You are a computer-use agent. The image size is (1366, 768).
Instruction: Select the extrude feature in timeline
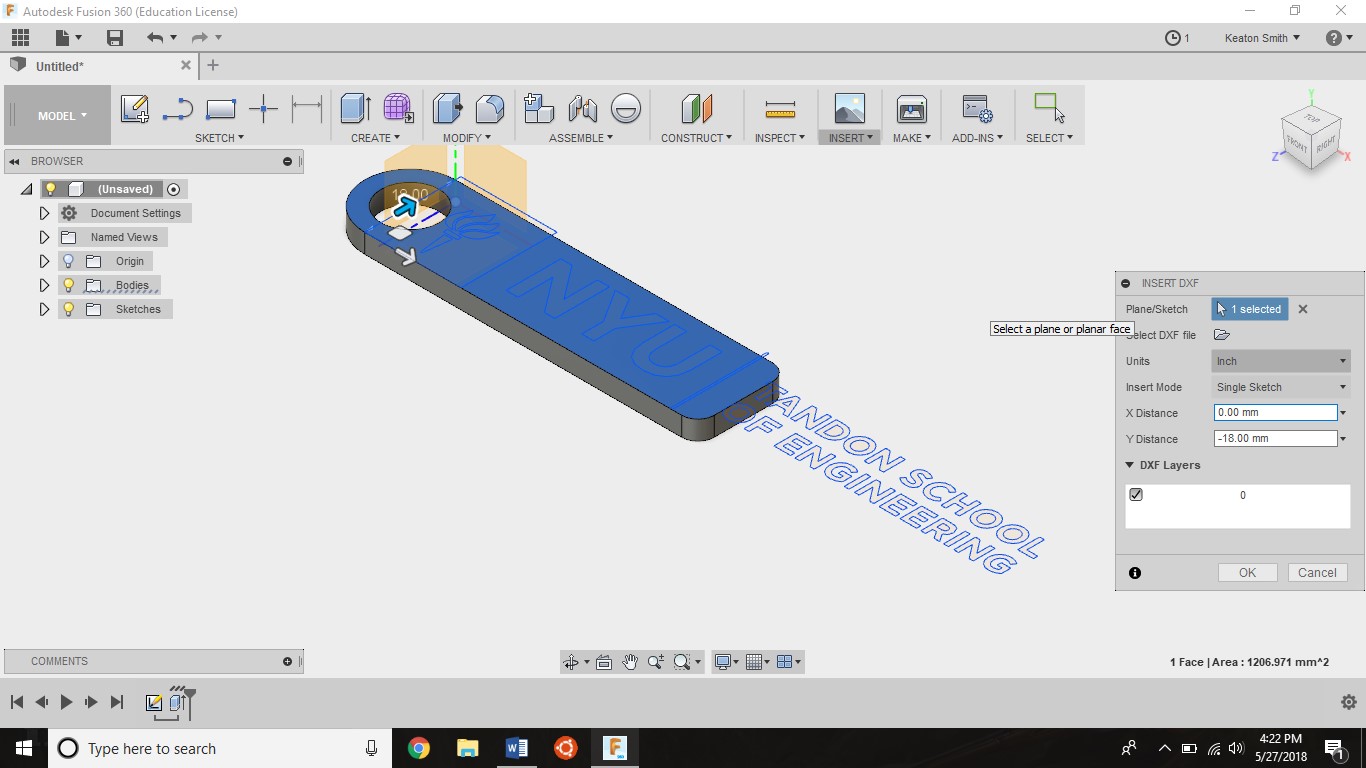click(178, 703)
